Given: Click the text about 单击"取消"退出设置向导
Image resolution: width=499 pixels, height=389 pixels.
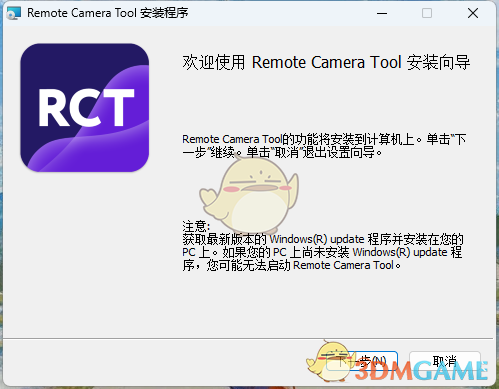Looking at the screenshot, I should [x=314, y=153].
